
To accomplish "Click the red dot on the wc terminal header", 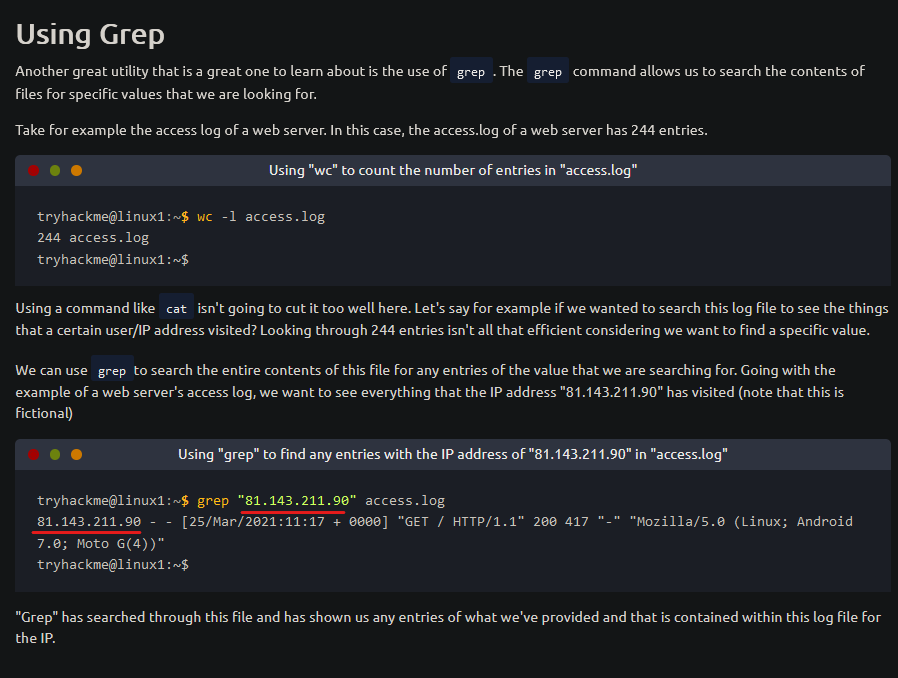I will pos(34,171).
